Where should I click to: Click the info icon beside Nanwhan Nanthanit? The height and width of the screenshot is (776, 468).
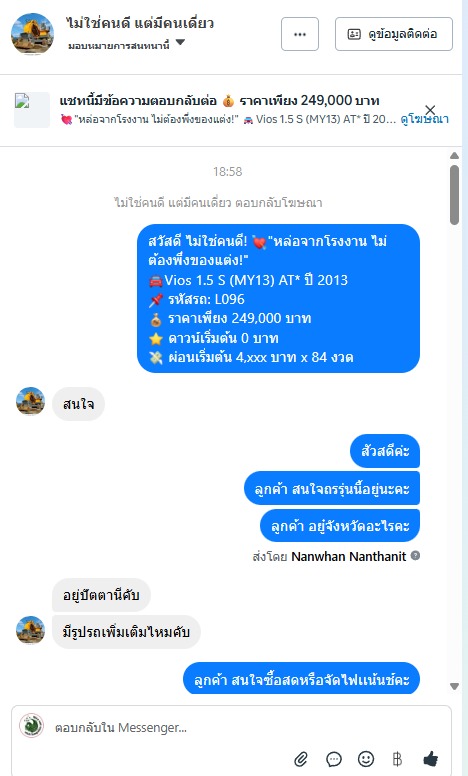tap(416, 555)
